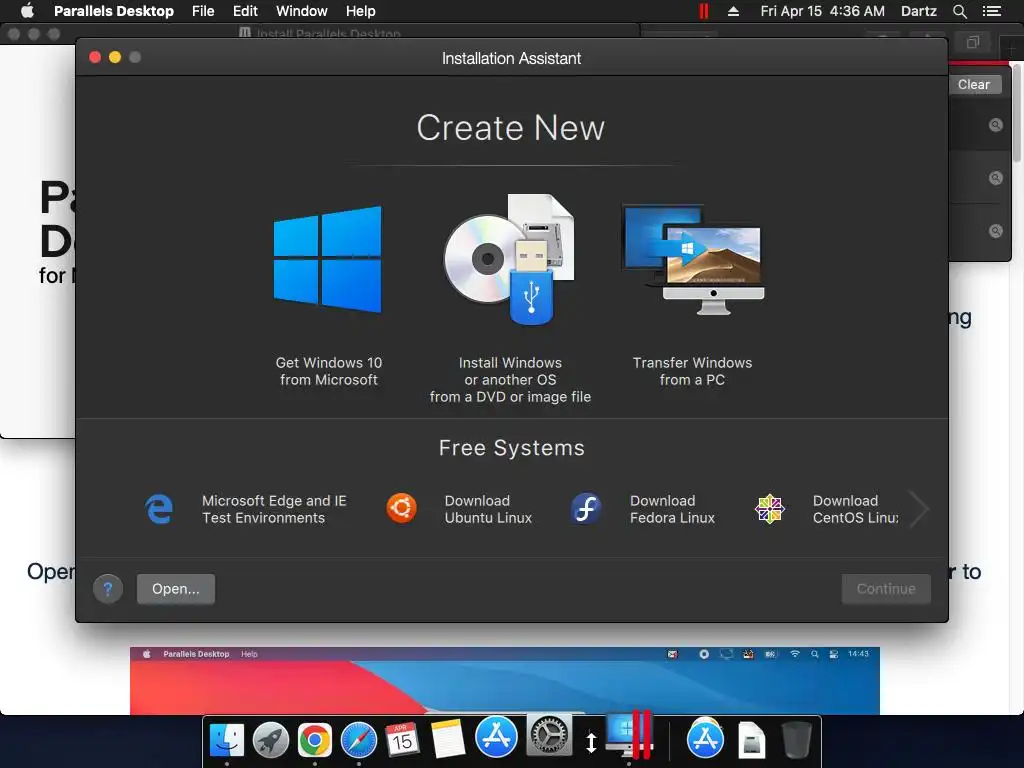Open Google Chrome from the Dock

pyautogui.click(x=314, y=740)
